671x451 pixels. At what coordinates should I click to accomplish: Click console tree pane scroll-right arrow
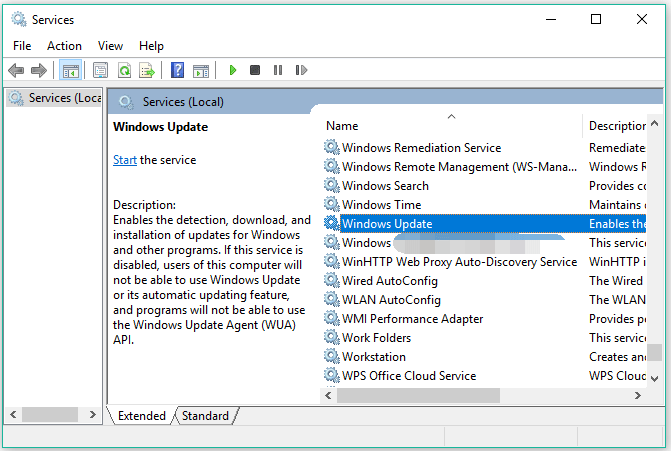point(93,414)
